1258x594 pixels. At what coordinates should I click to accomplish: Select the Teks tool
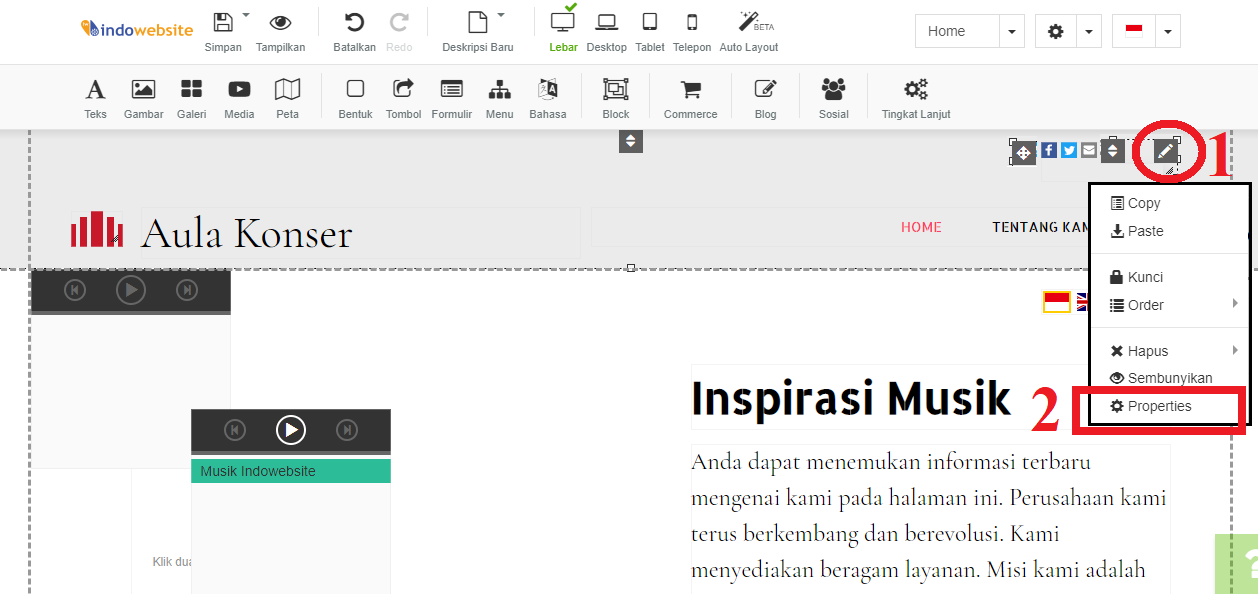coord(95,97)
